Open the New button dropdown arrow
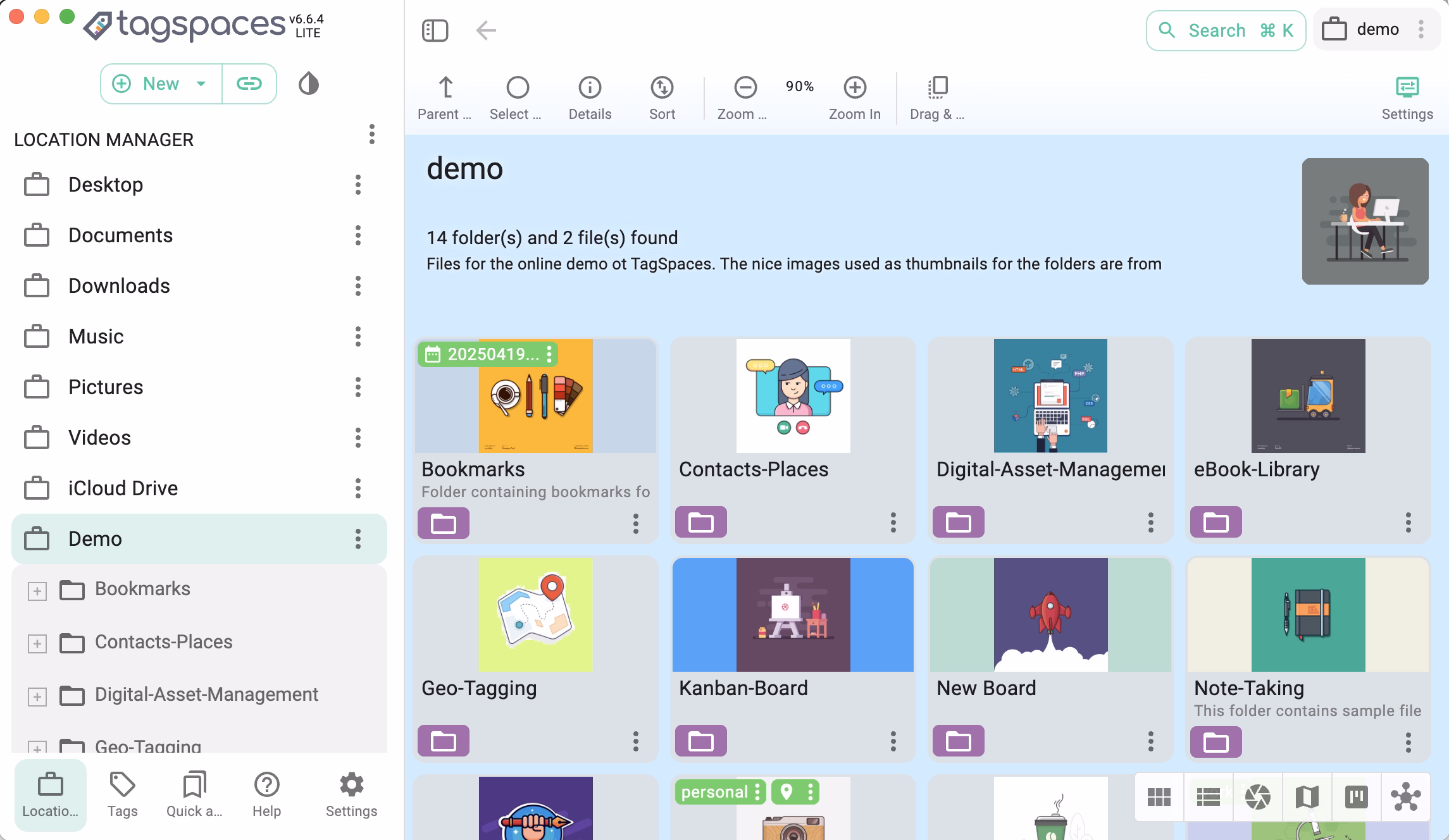 coord(201,83)
